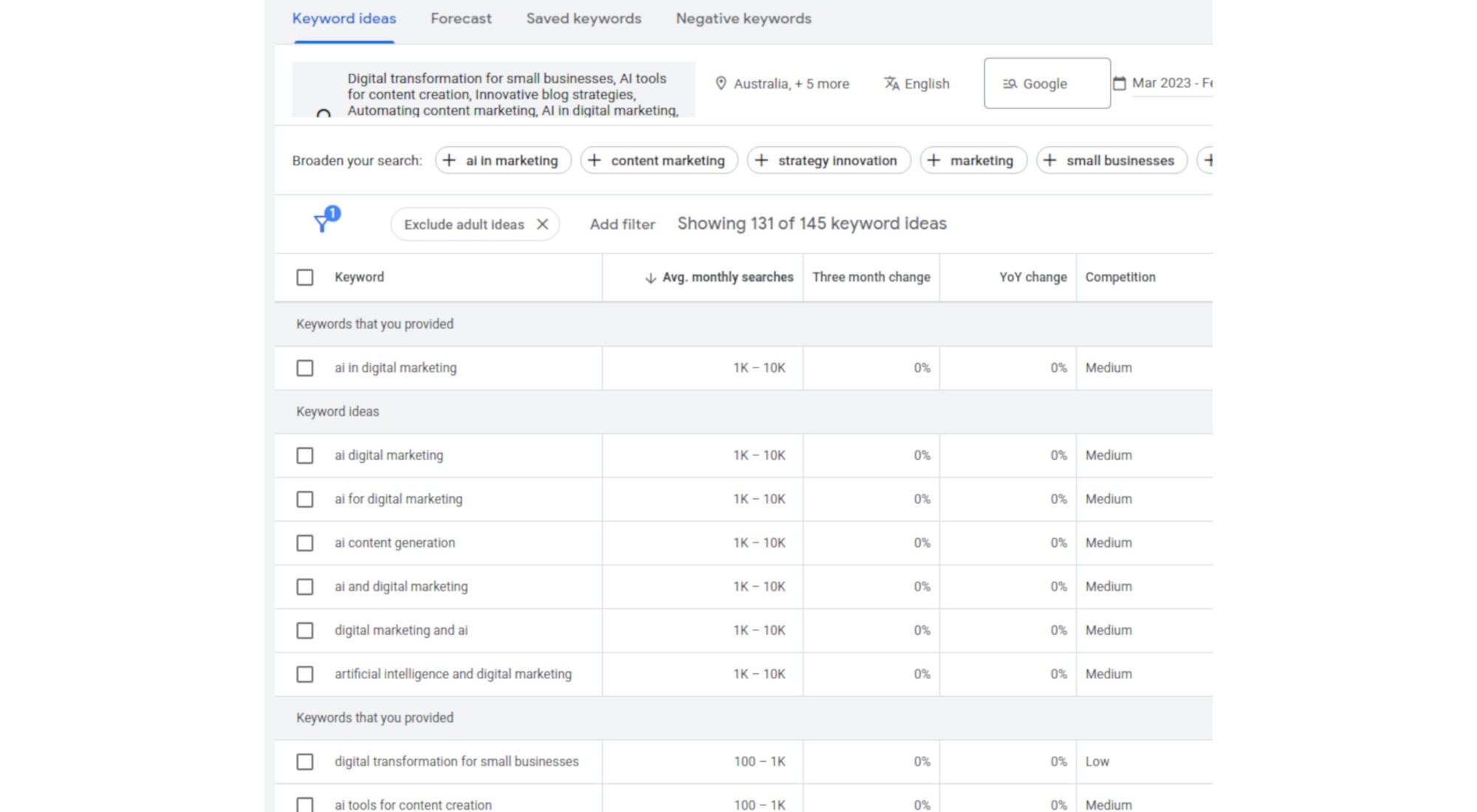Click Low competition in digital transformation row

[x=1097, y=762]
